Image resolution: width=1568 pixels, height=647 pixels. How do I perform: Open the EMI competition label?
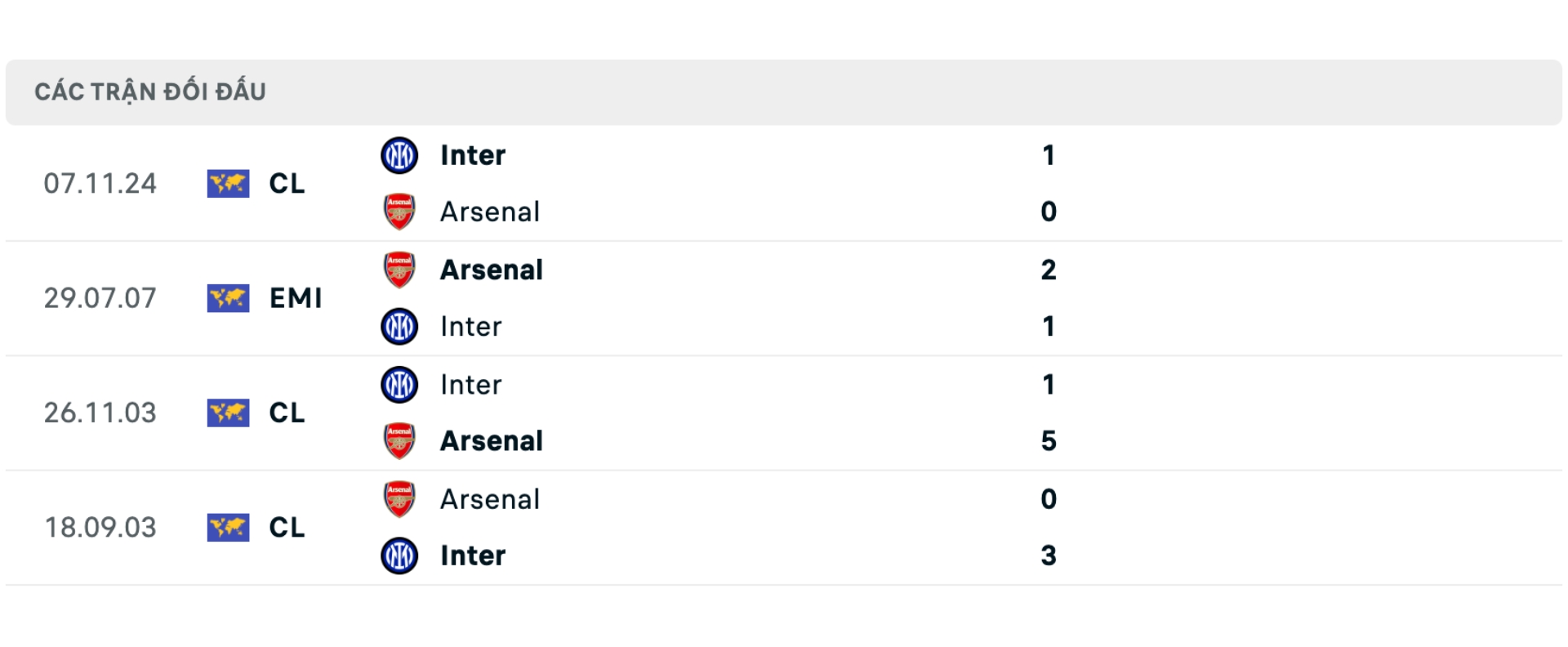[297, 298]
